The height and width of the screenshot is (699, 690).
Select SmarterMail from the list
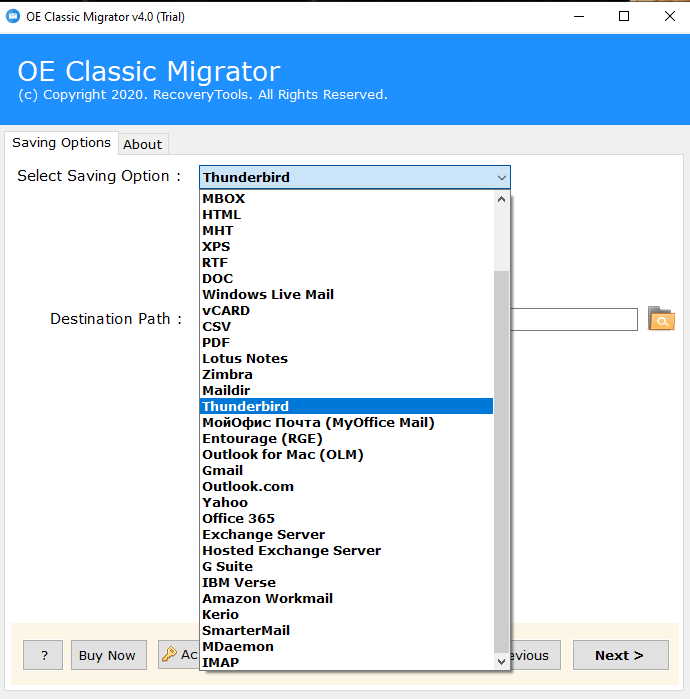coord(347,631)
